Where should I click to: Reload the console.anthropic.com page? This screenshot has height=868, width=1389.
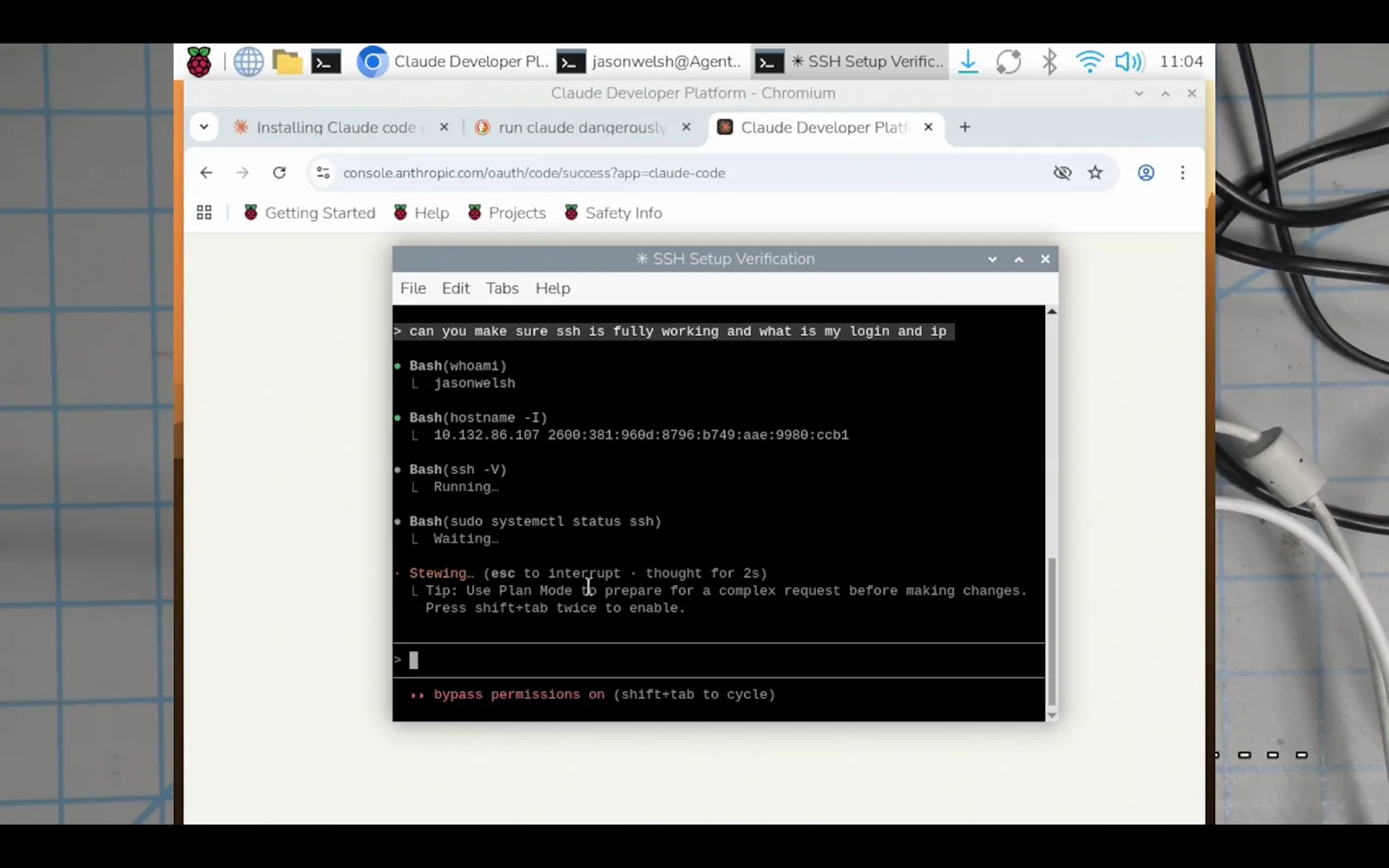tap(279, 173)
